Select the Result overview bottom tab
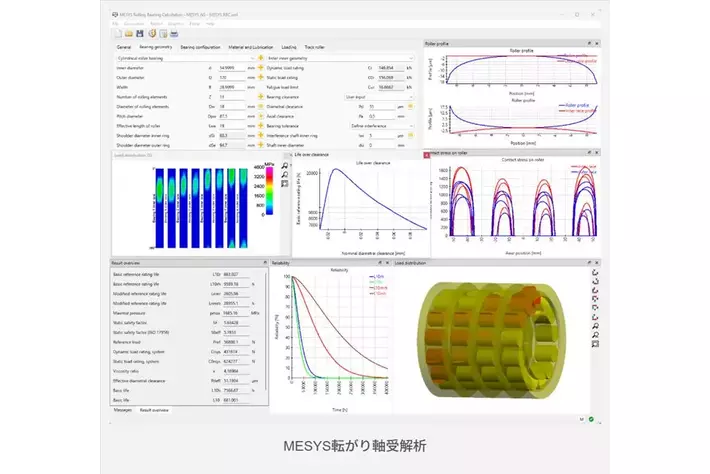 point(154,410)
